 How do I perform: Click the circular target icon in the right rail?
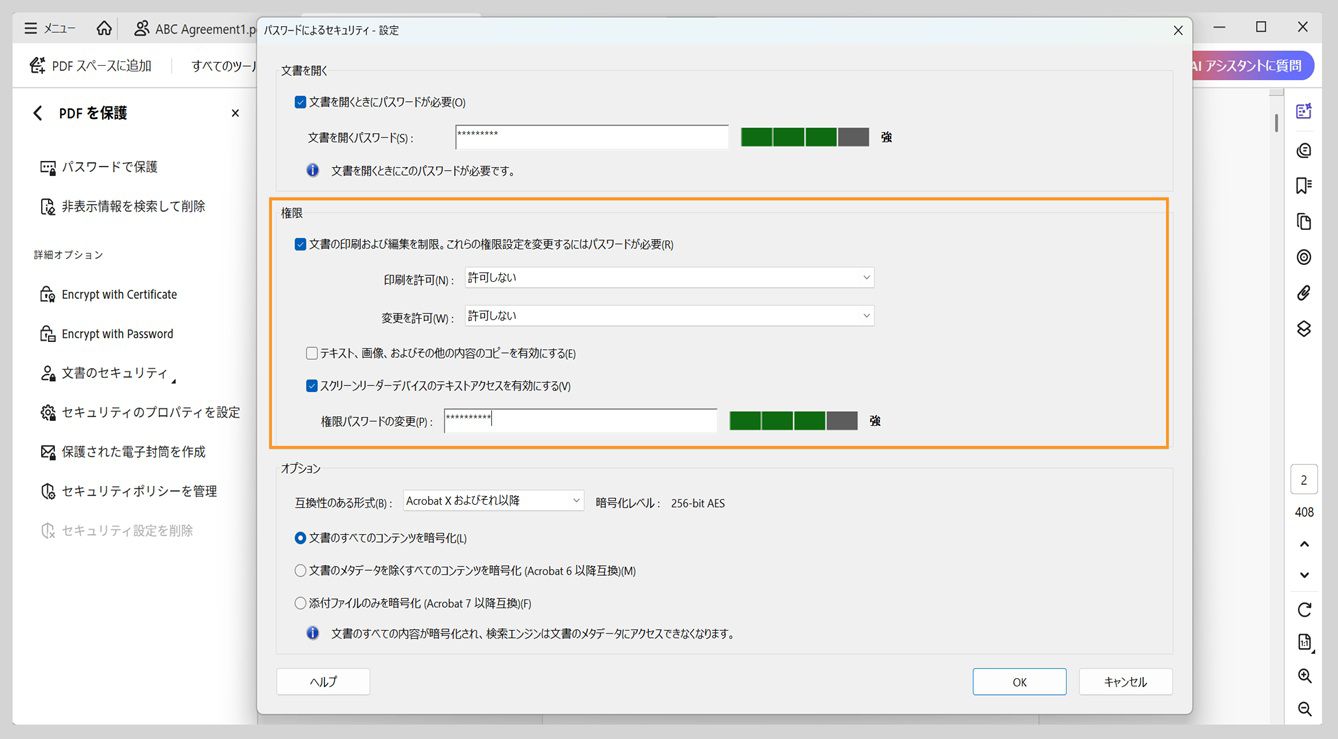[1303, 257]
